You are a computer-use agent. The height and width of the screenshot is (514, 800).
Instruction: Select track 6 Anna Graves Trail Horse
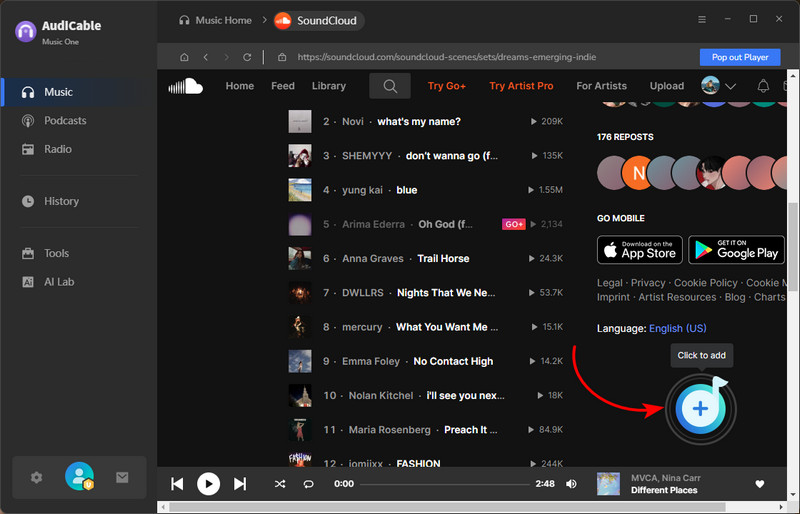click(426, 258)
